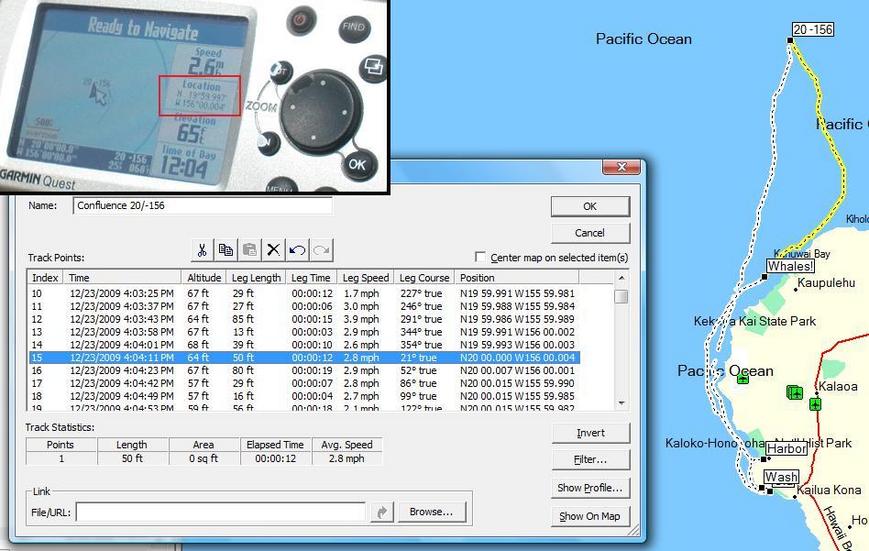
Task: Select track point row with index 18
Action: 304,396
